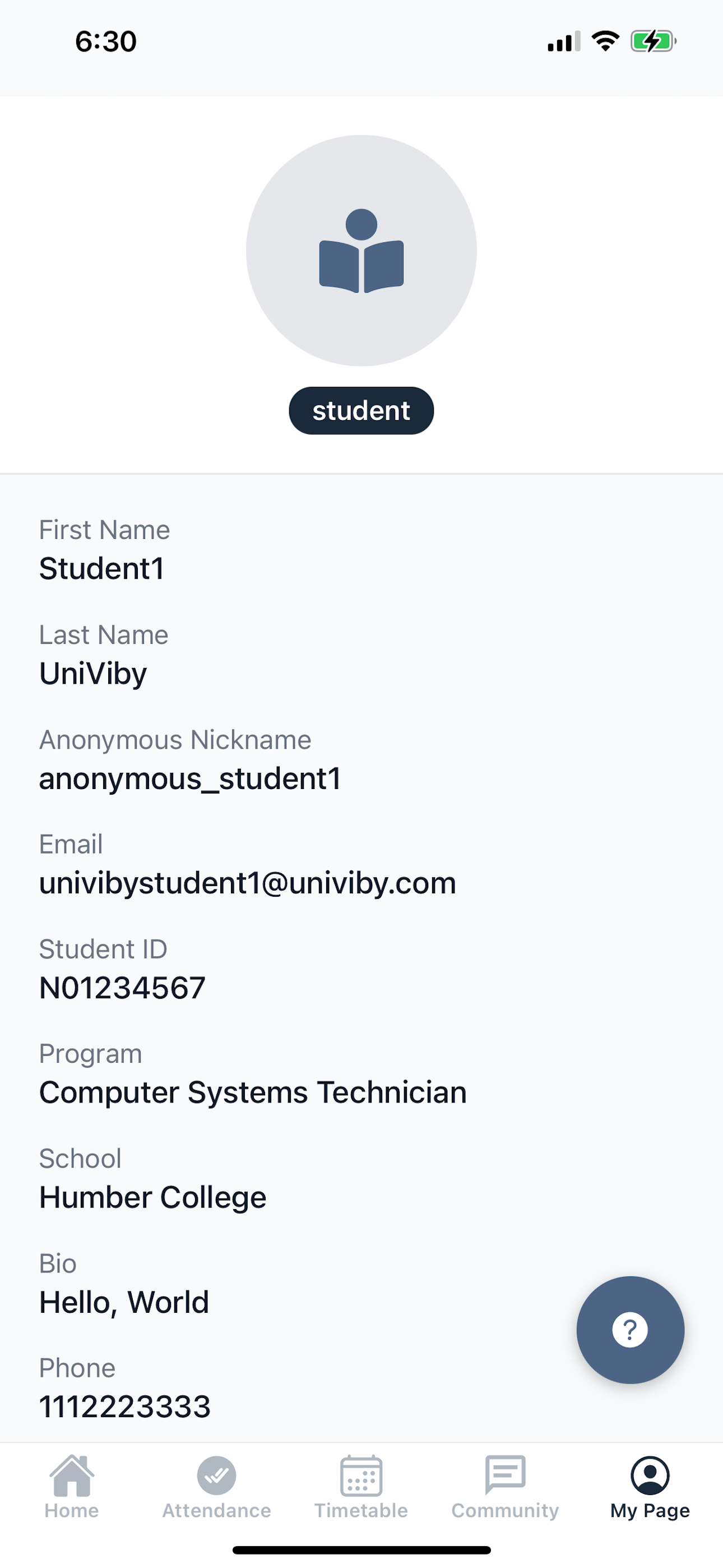Tap the Wi-Fi status icon
723x1568 pixels.
pyautogui.click(x=605, y=41)
